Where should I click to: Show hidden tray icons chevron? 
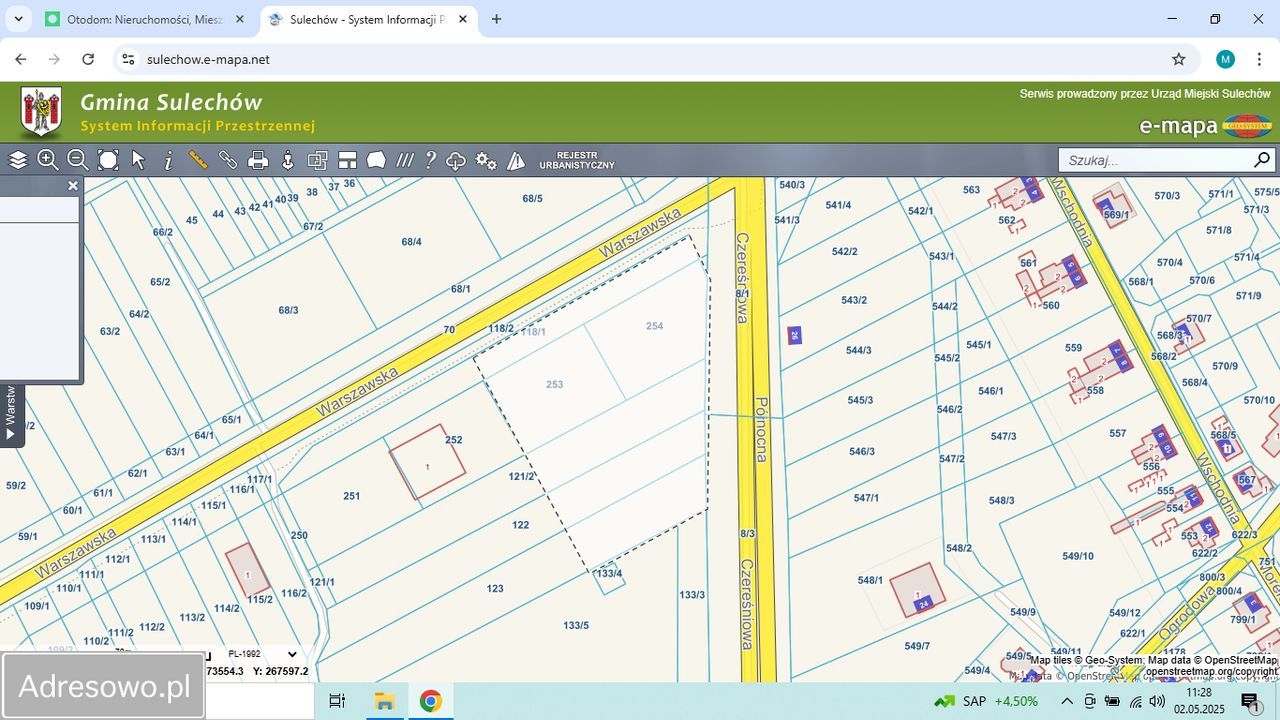pos(1067,701)
